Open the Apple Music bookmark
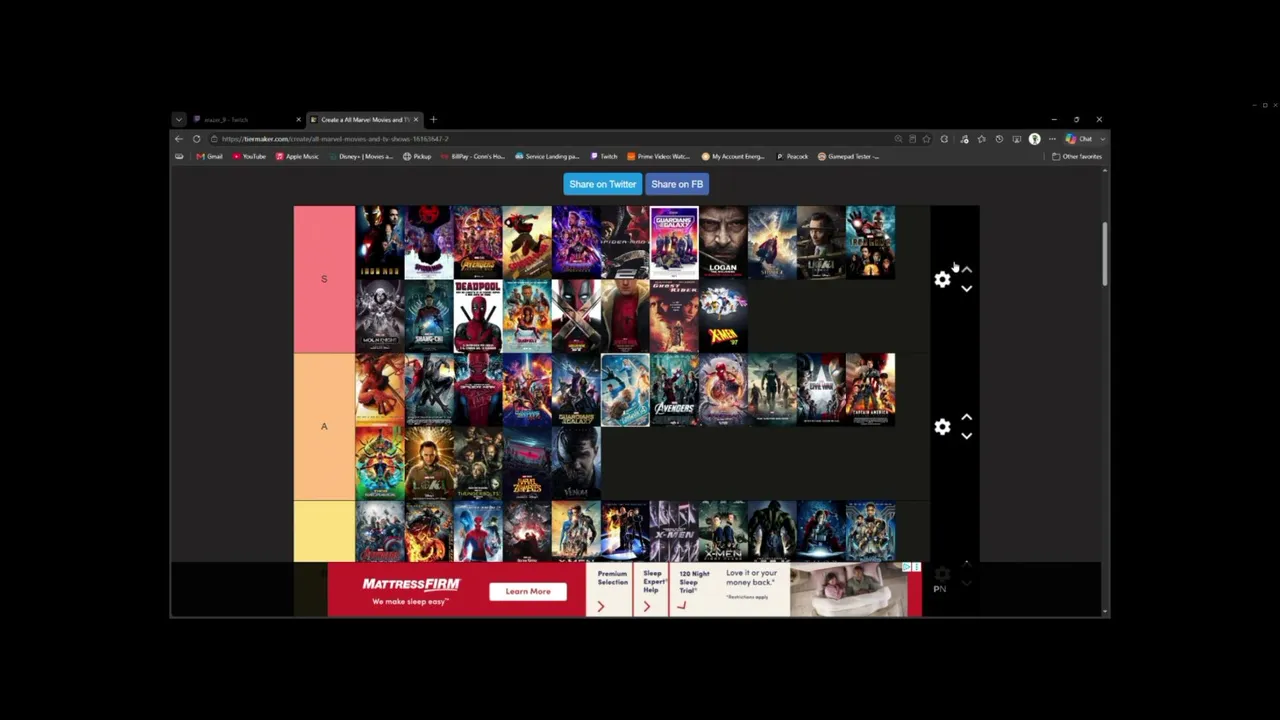This screenshot has width=1280, height=720. tap(297, 156)
